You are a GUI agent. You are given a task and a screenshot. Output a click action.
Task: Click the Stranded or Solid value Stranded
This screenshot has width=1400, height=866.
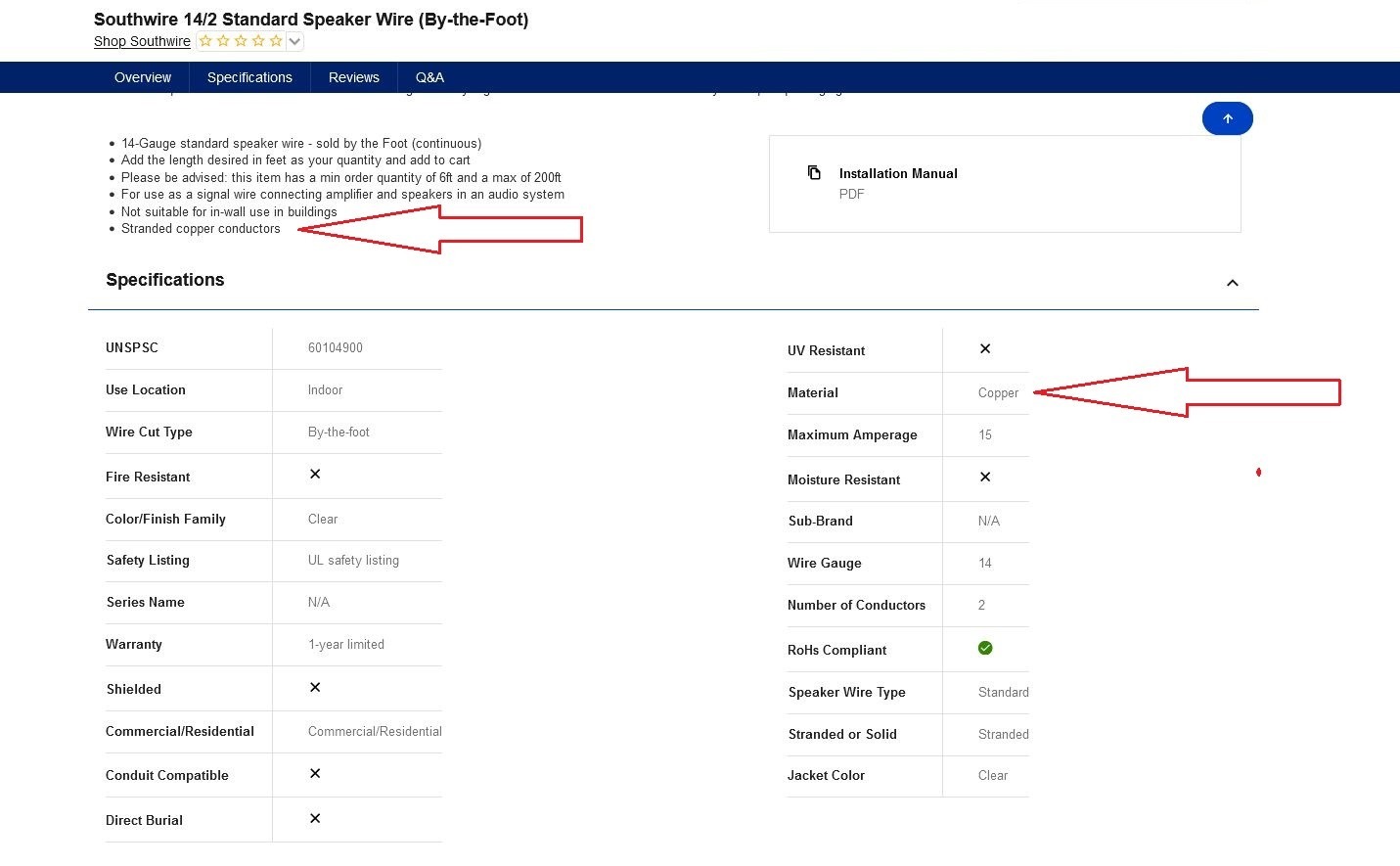1004,734
